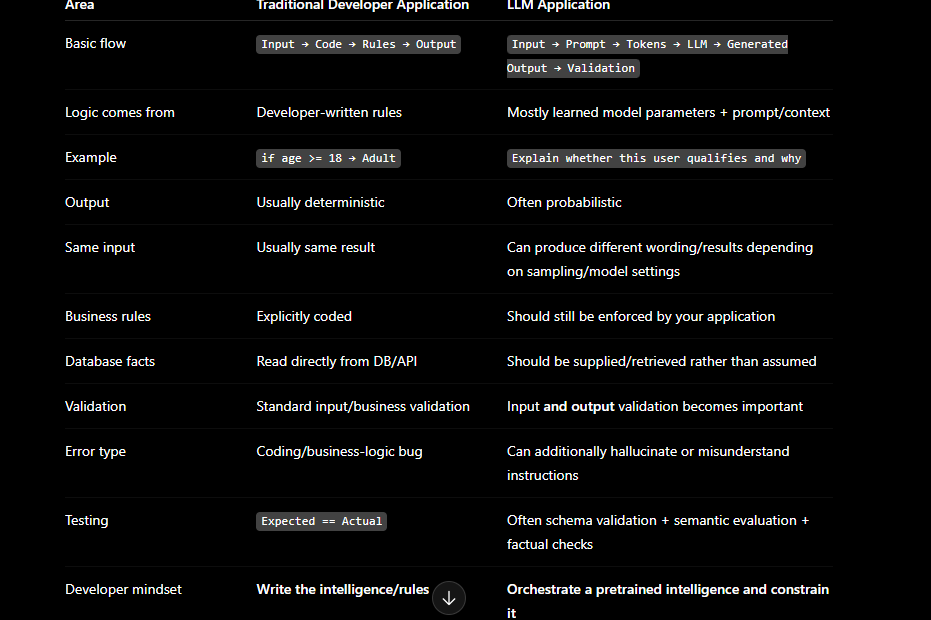Click the bold 'Write the intelligence/rules' text

[x=343, y=590]
